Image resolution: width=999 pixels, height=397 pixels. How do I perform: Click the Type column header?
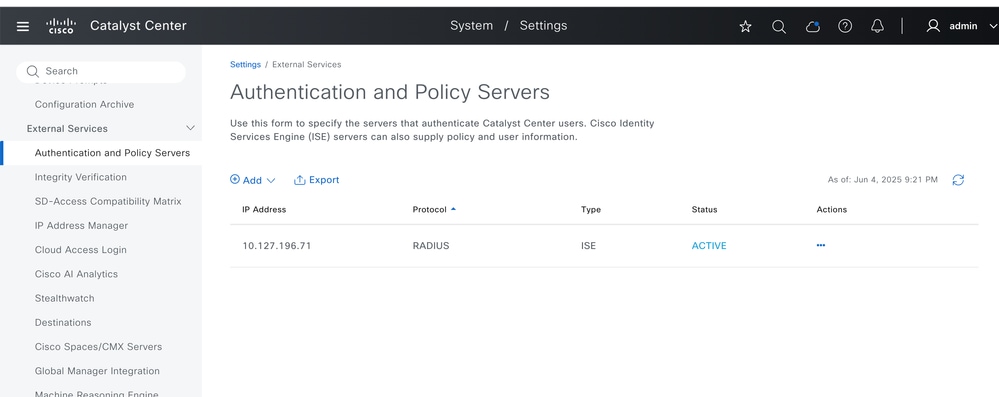pos(591,209)
